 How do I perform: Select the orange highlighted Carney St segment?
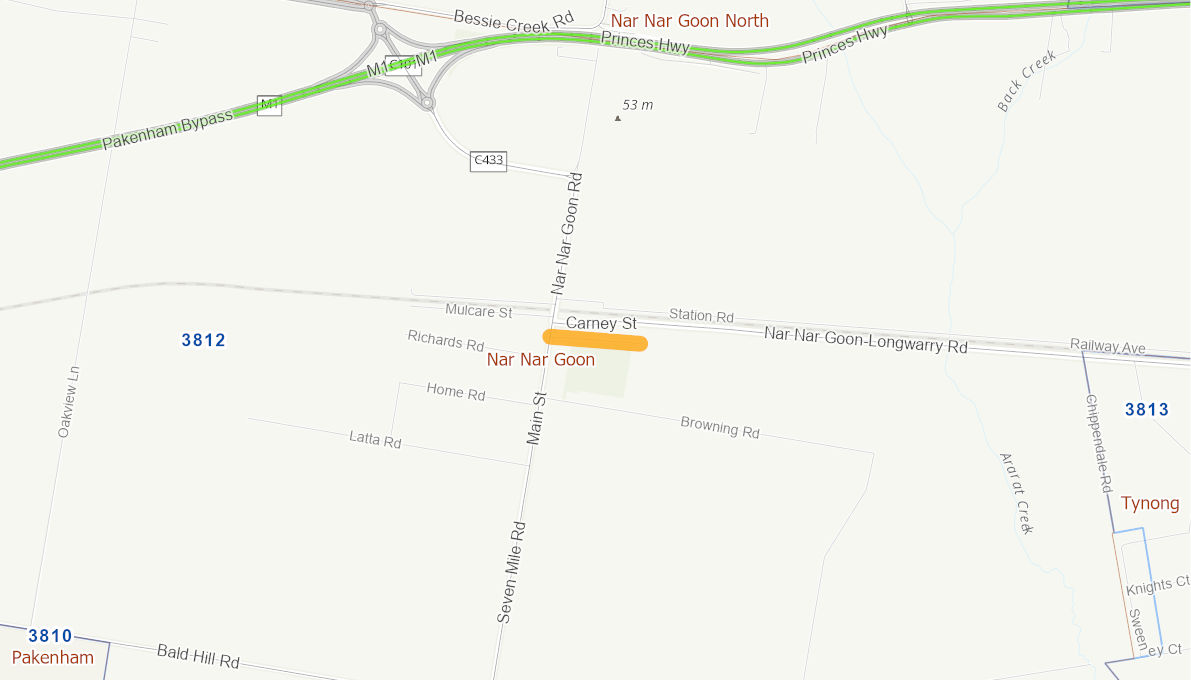596,341
